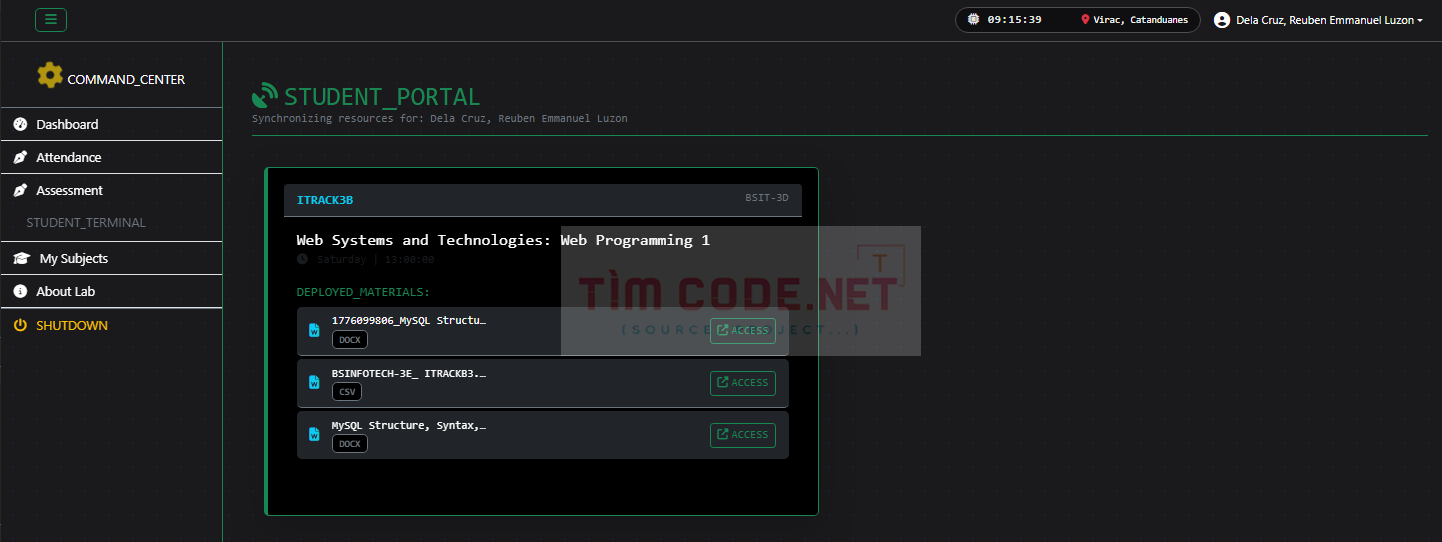The width and height of the screenshot is (1442, 542).
Task: Click the schedule clock icon
Action: [303, 259]
